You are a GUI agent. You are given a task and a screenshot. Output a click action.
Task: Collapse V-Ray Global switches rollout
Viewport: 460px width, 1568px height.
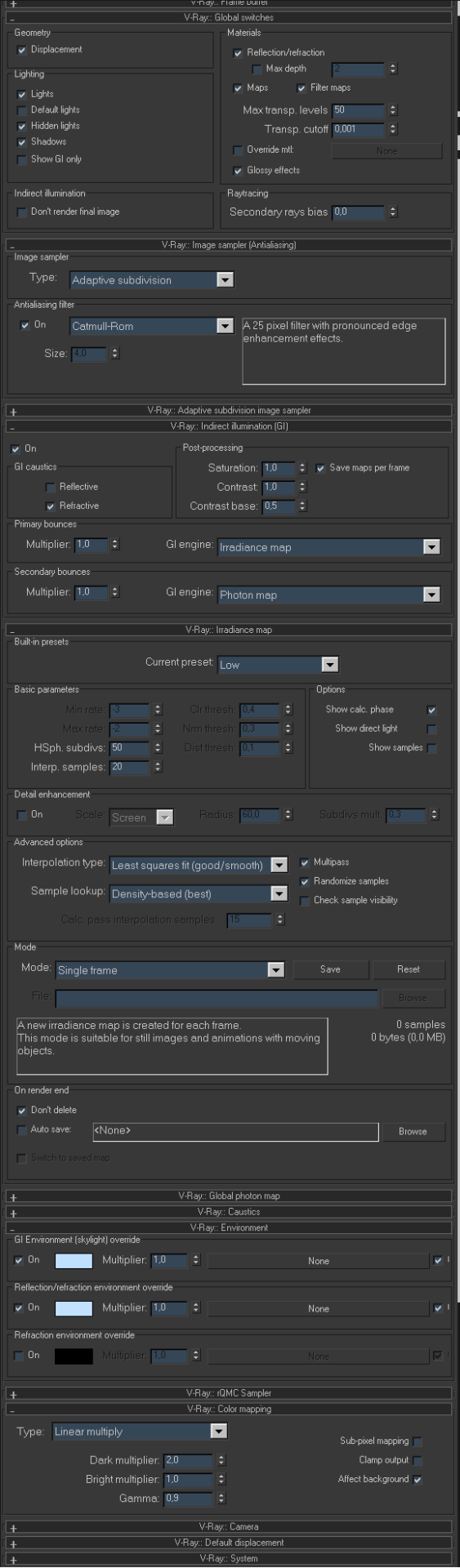click(229, 17)
